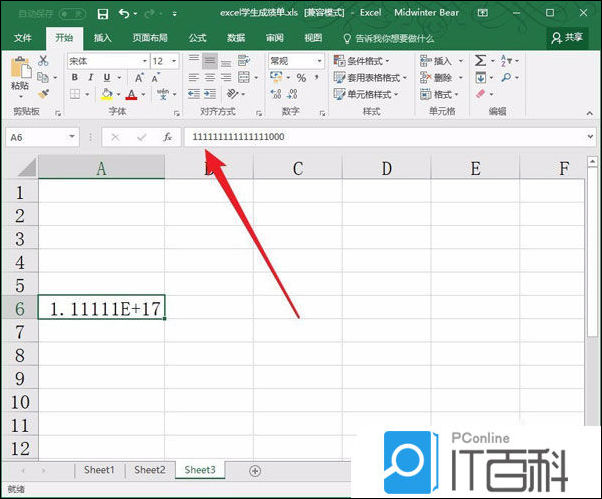602x499 pixels.
Task: Toggle center horizontal alignment
Action: coord(210,78)
